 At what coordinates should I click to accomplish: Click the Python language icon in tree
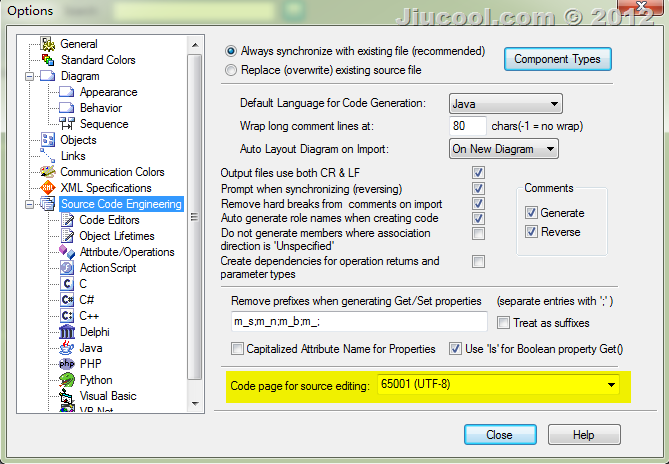[67, 380]
